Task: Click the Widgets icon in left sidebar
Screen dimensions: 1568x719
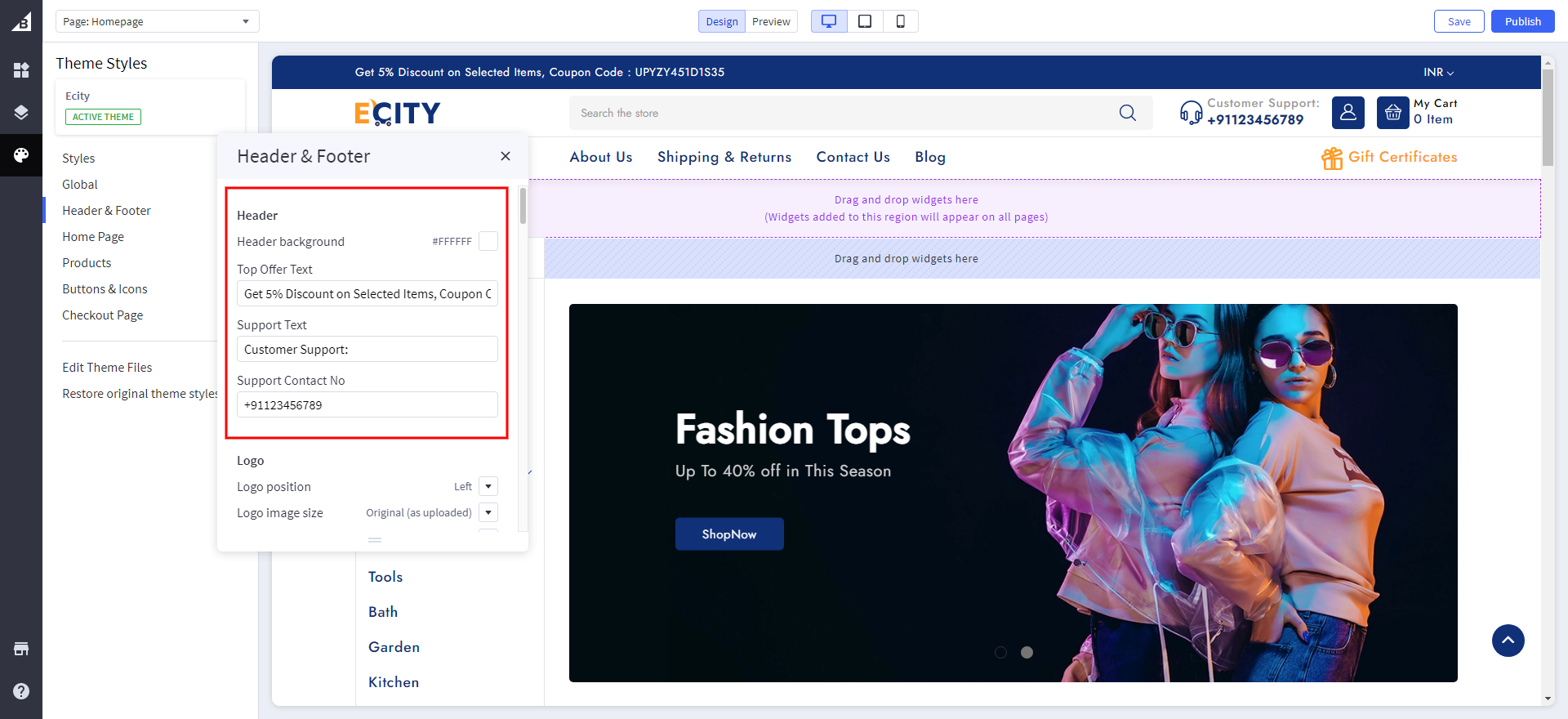Action: [21, 70]
